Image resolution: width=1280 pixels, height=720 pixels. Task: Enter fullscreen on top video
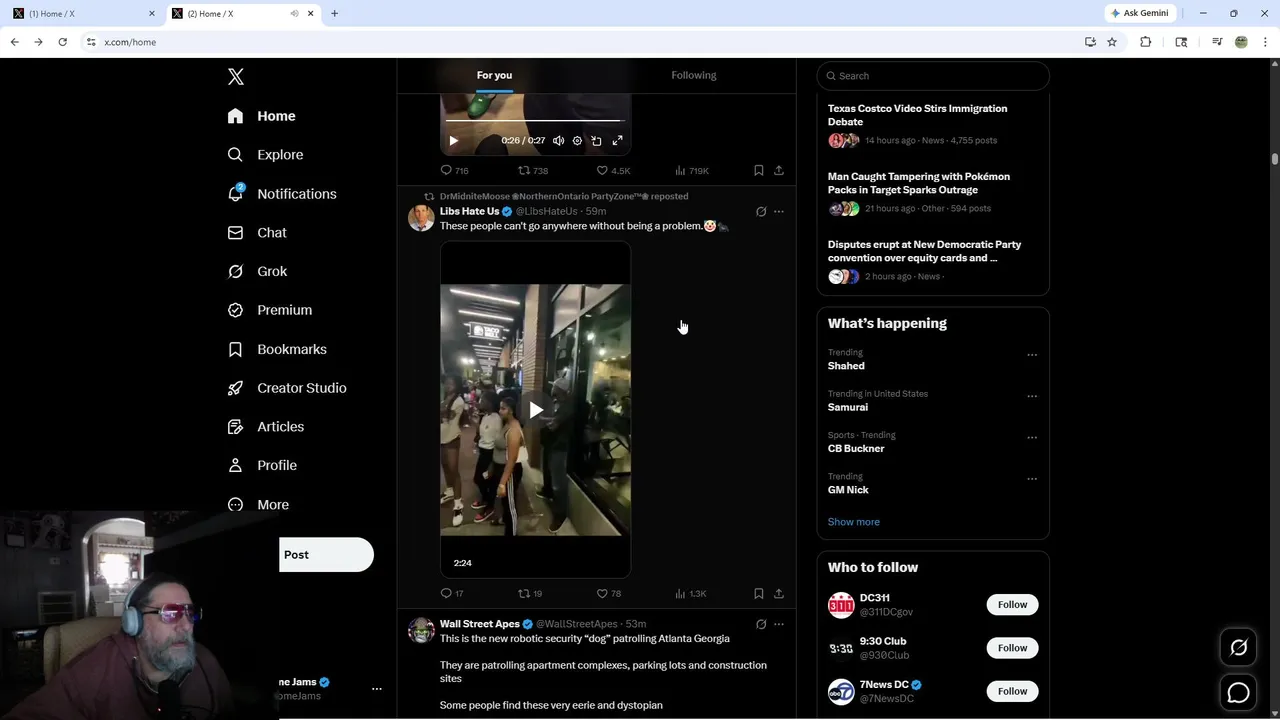click(617, 141)
